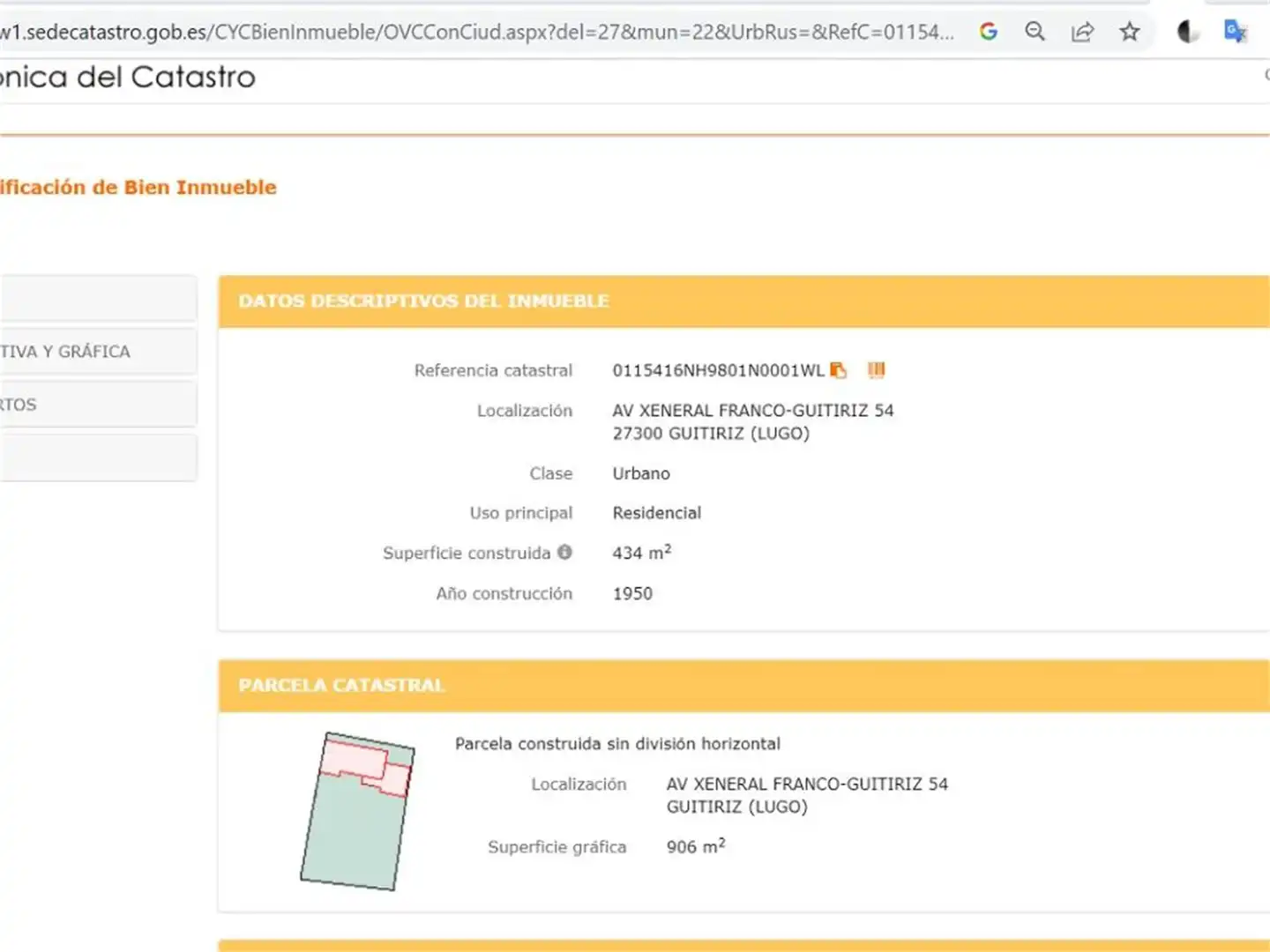Screen dimensions: 1270x952
Task: Click '27300 GUITIRIZ (LUGO)' text
Action: [711, 433]
